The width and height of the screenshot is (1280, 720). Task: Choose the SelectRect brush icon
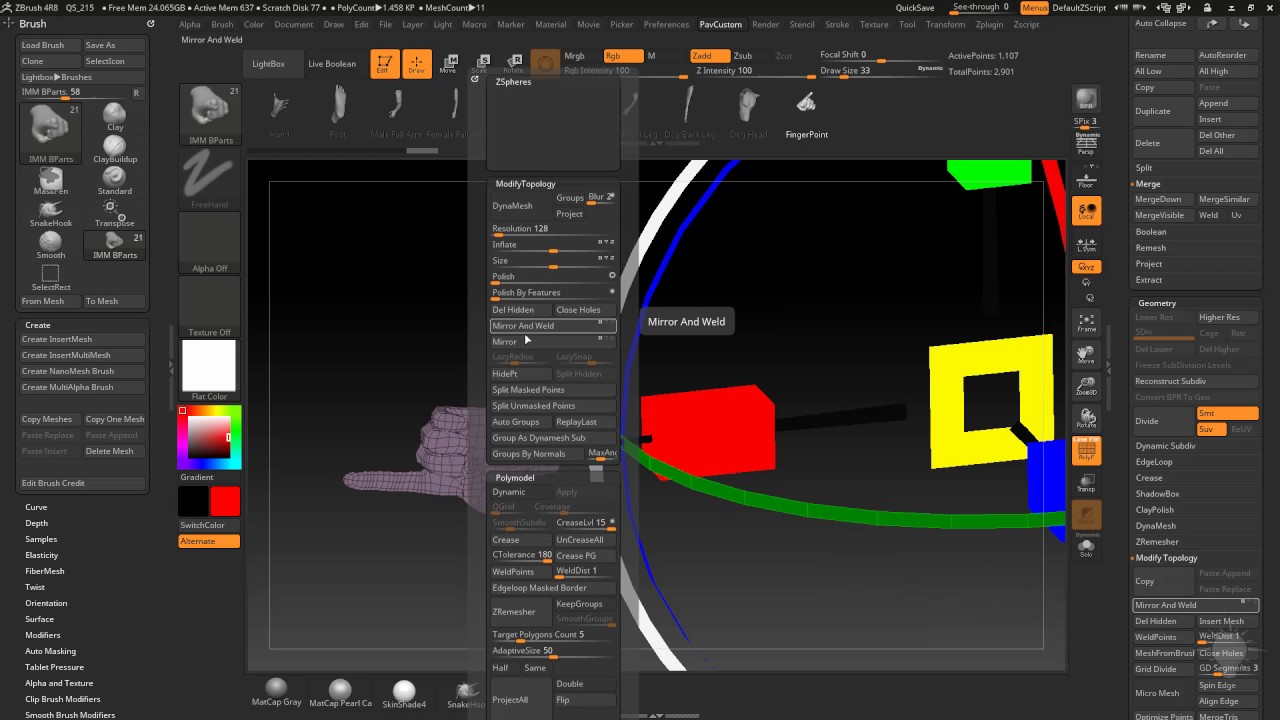[x=50, y=273]
